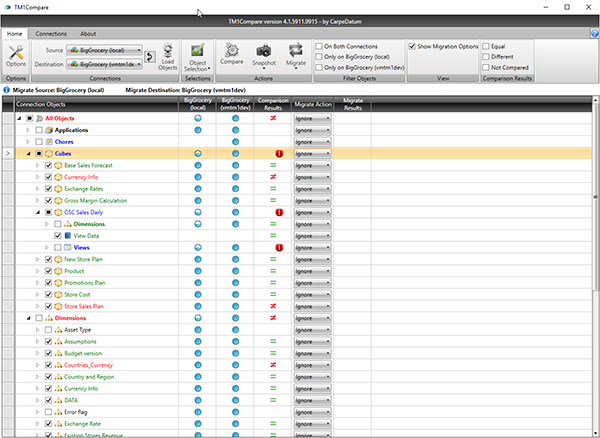Select the Gross Margin Calculation cube
600x438 pixels.
click(x=95, y=200)
